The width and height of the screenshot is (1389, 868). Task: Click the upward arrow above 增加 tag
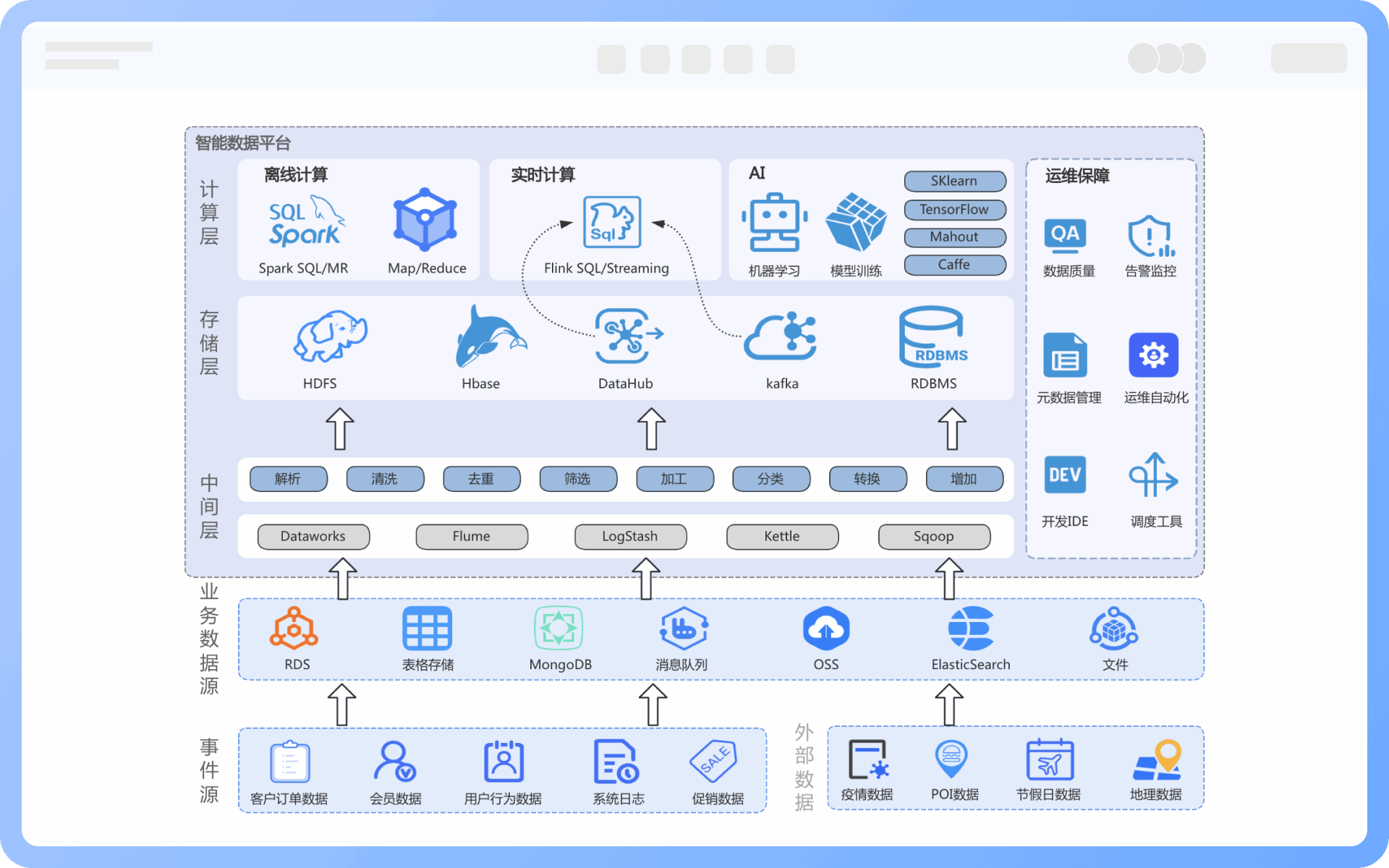click(952, 429)
